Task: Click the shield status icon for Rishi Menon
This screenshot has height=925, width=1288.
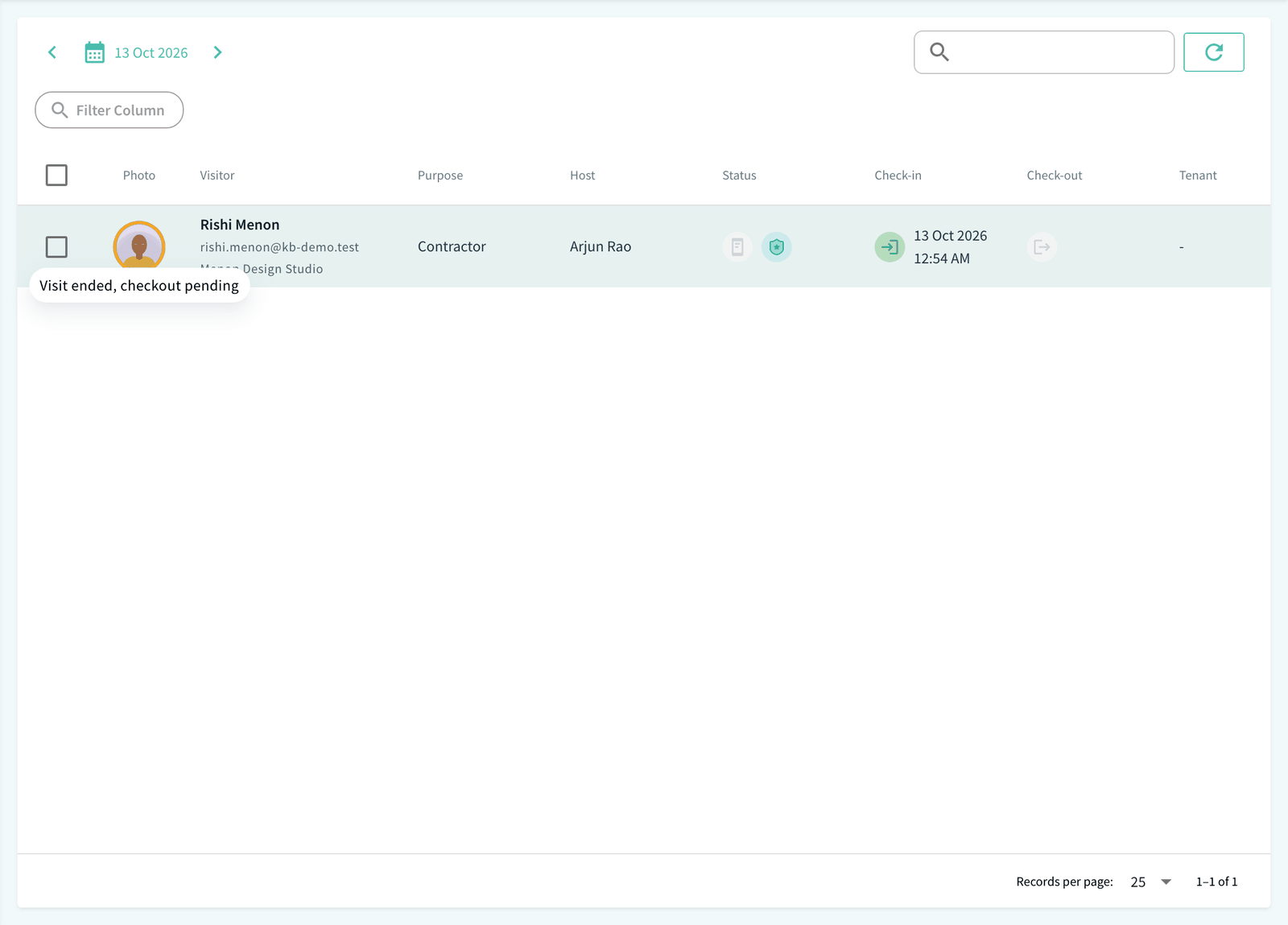Action: (777, 246)
